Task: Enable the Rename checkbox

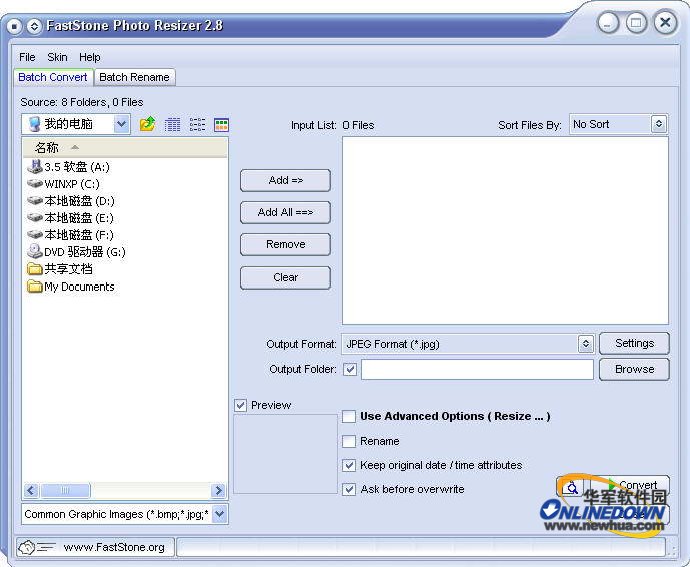Action: tap(349, 441)
